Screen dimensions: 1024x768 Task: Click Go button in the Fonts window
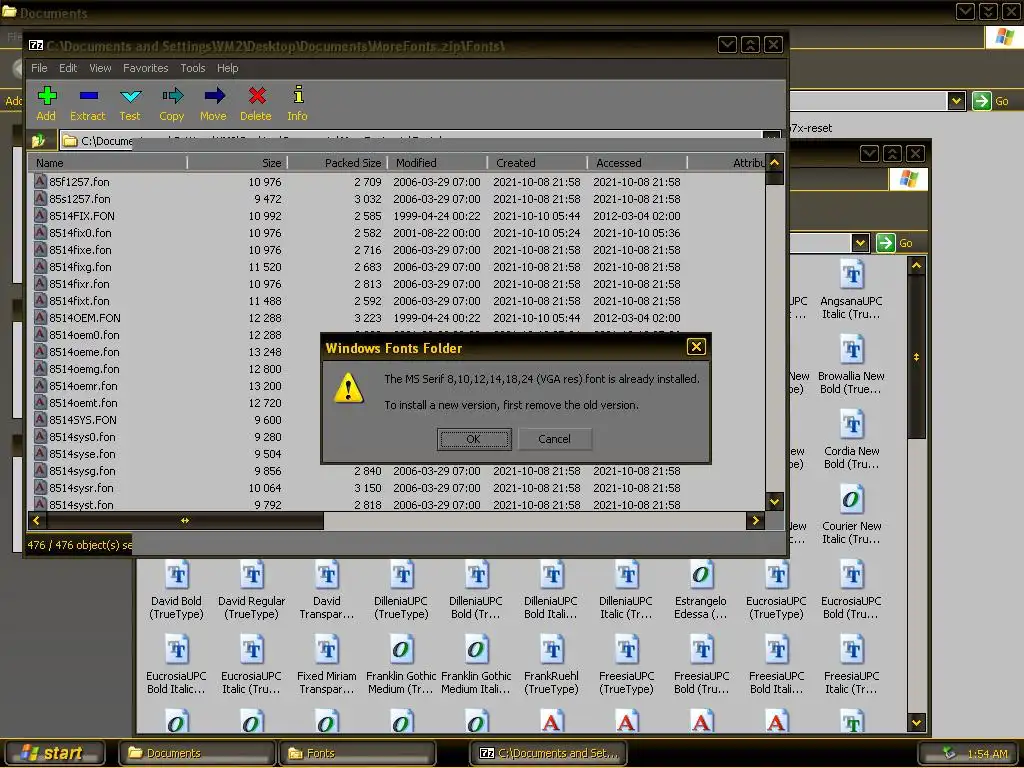pos(895,243)
